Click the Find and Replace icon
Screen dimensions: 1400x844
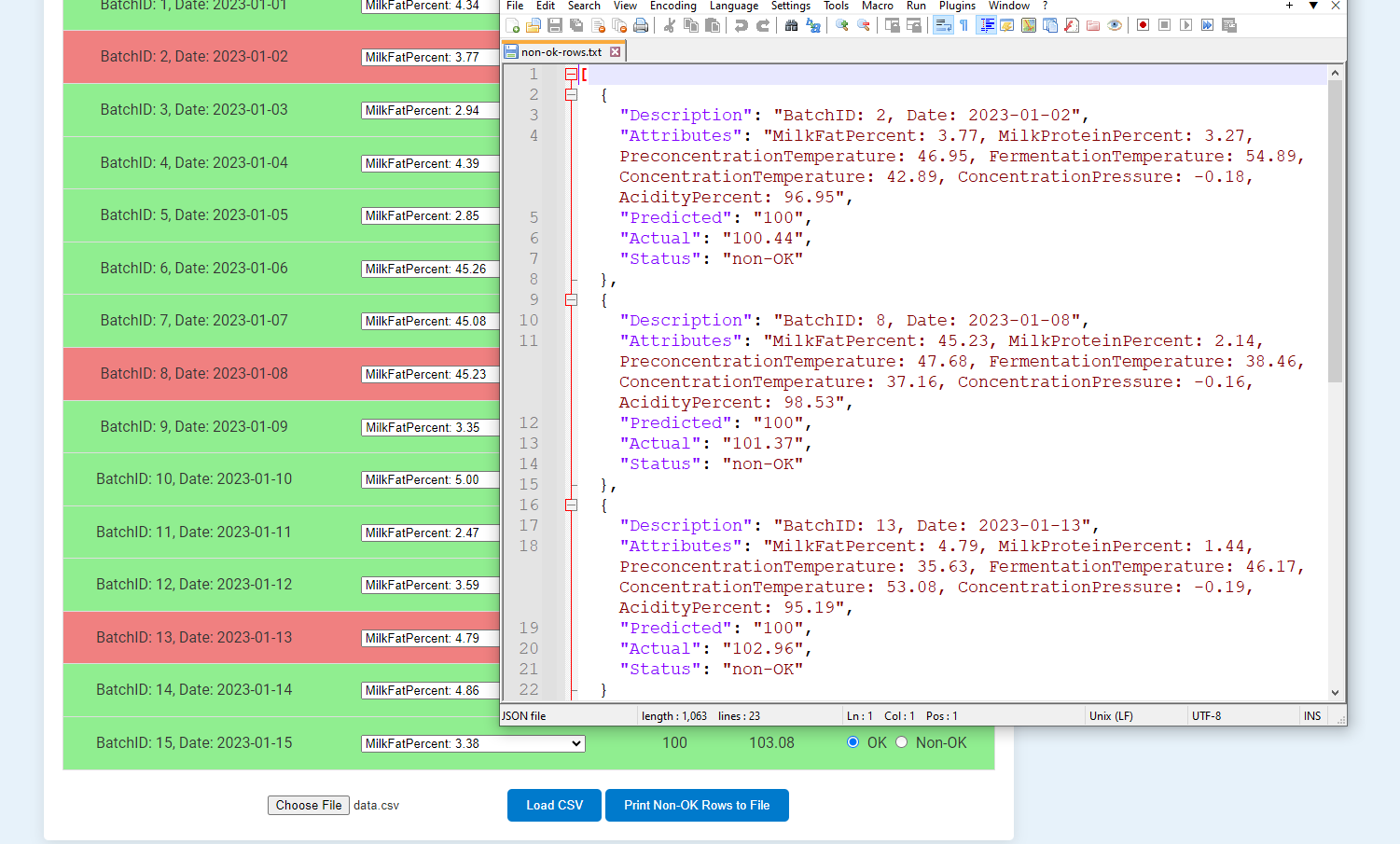tap(813, 25)
